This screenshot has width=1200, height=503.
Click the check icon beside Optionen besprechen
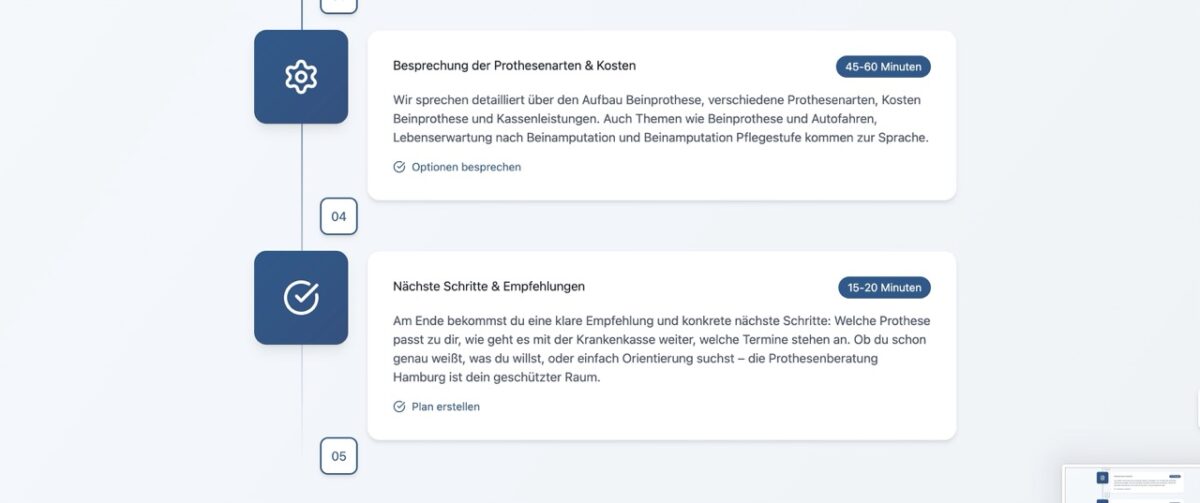(x=400, y=167)
